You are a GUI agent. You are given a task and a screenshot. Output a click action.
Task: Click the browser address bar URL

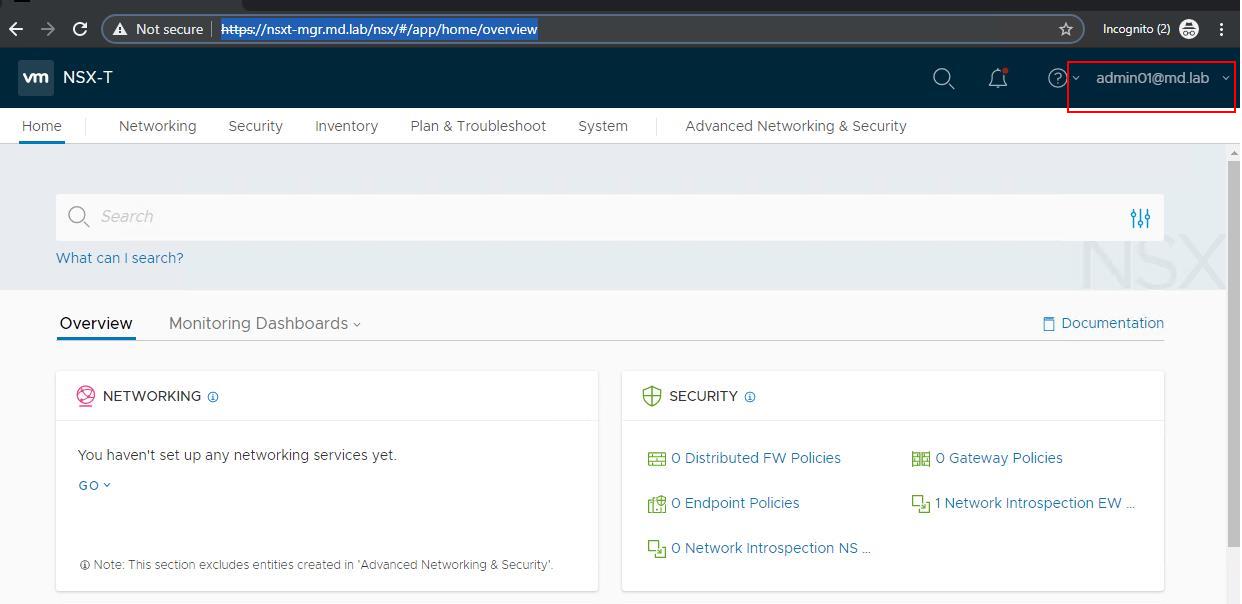(379, 29)
